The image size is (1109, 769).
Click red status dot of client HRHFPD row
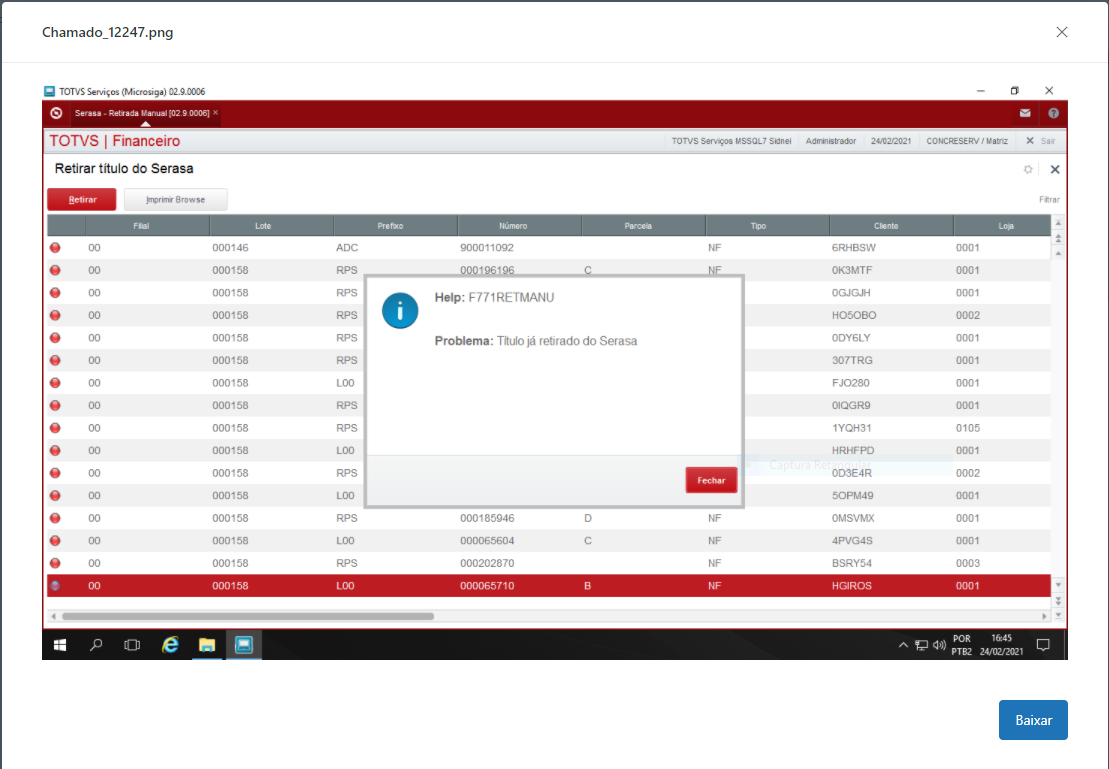coord(55,451)
